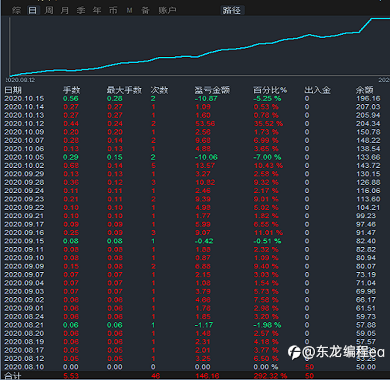This screenshot has width=390, height=380.
Task: Click the -0.42 loss amount
Action: 204,241
